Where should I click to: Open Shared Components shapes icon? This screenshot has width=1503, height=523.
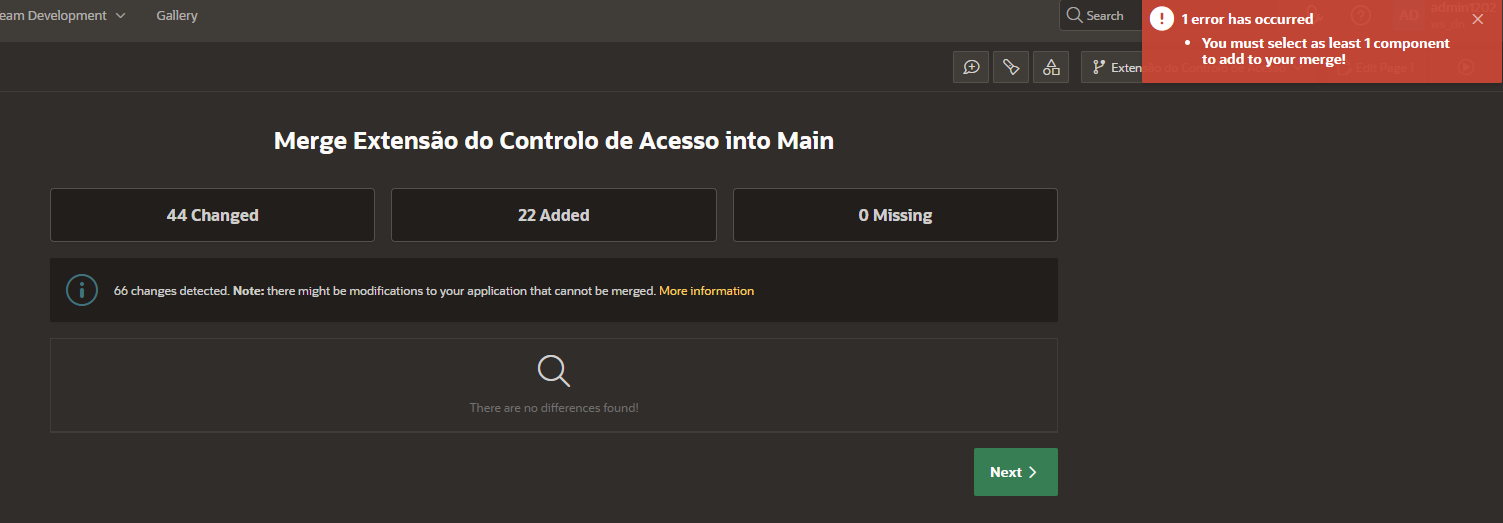click(1051, 67)
